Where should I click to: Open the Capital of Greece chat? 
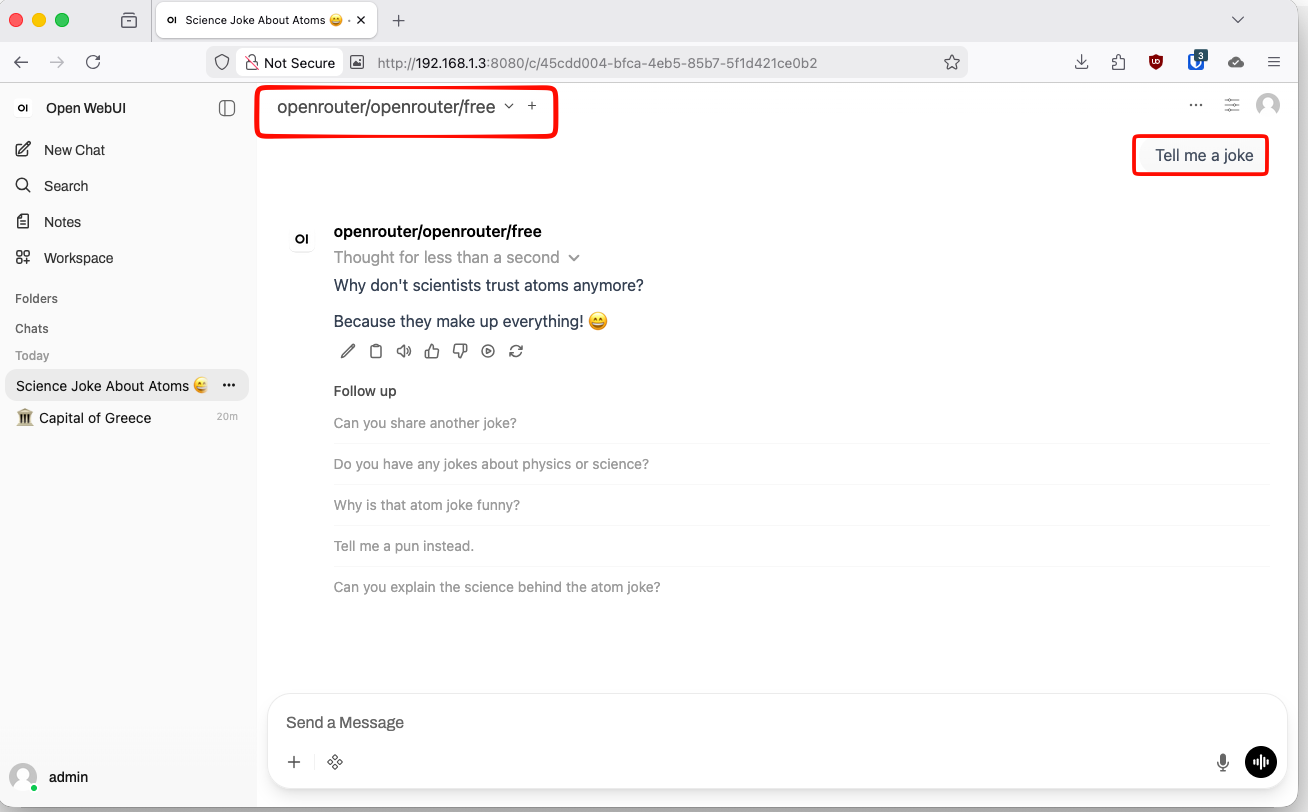click(126, 418)
